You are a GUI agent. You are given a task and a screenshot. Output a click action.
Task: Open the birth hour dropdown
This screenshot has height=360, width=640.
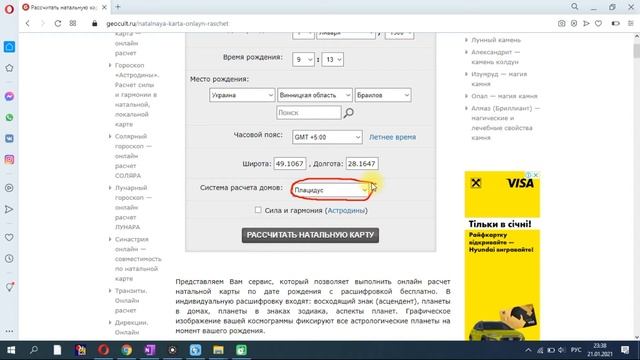coord(303,60)
